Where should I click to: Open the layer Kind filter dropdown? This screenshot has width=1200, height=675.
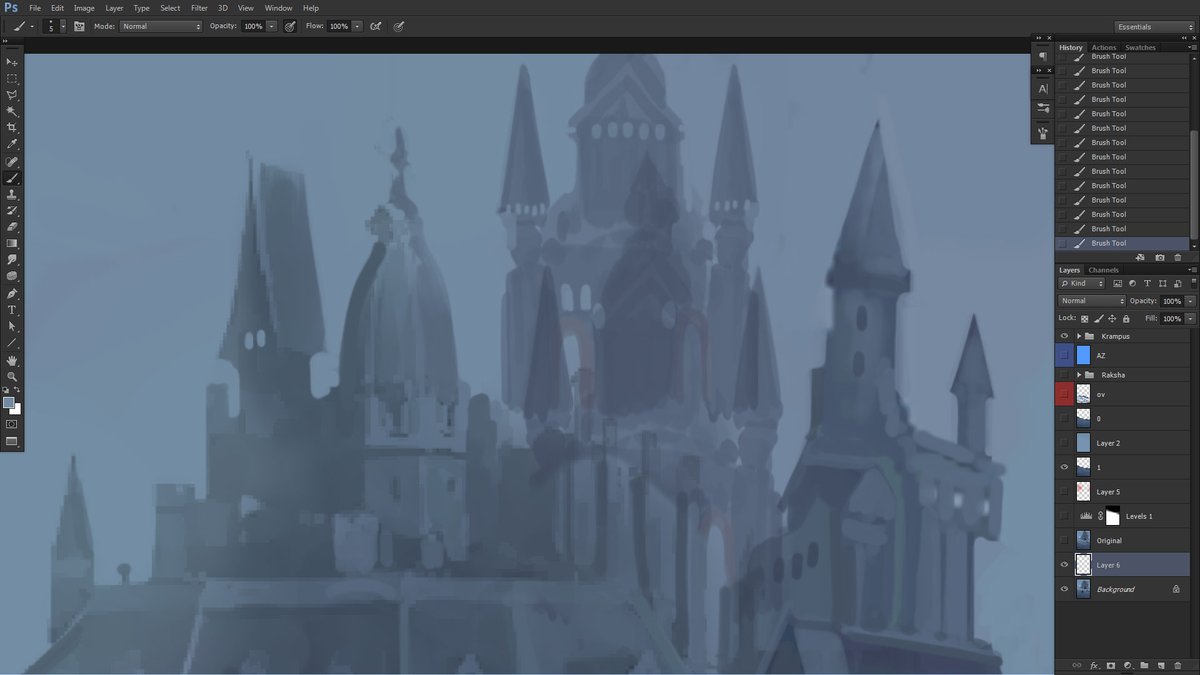[1083, 284]
